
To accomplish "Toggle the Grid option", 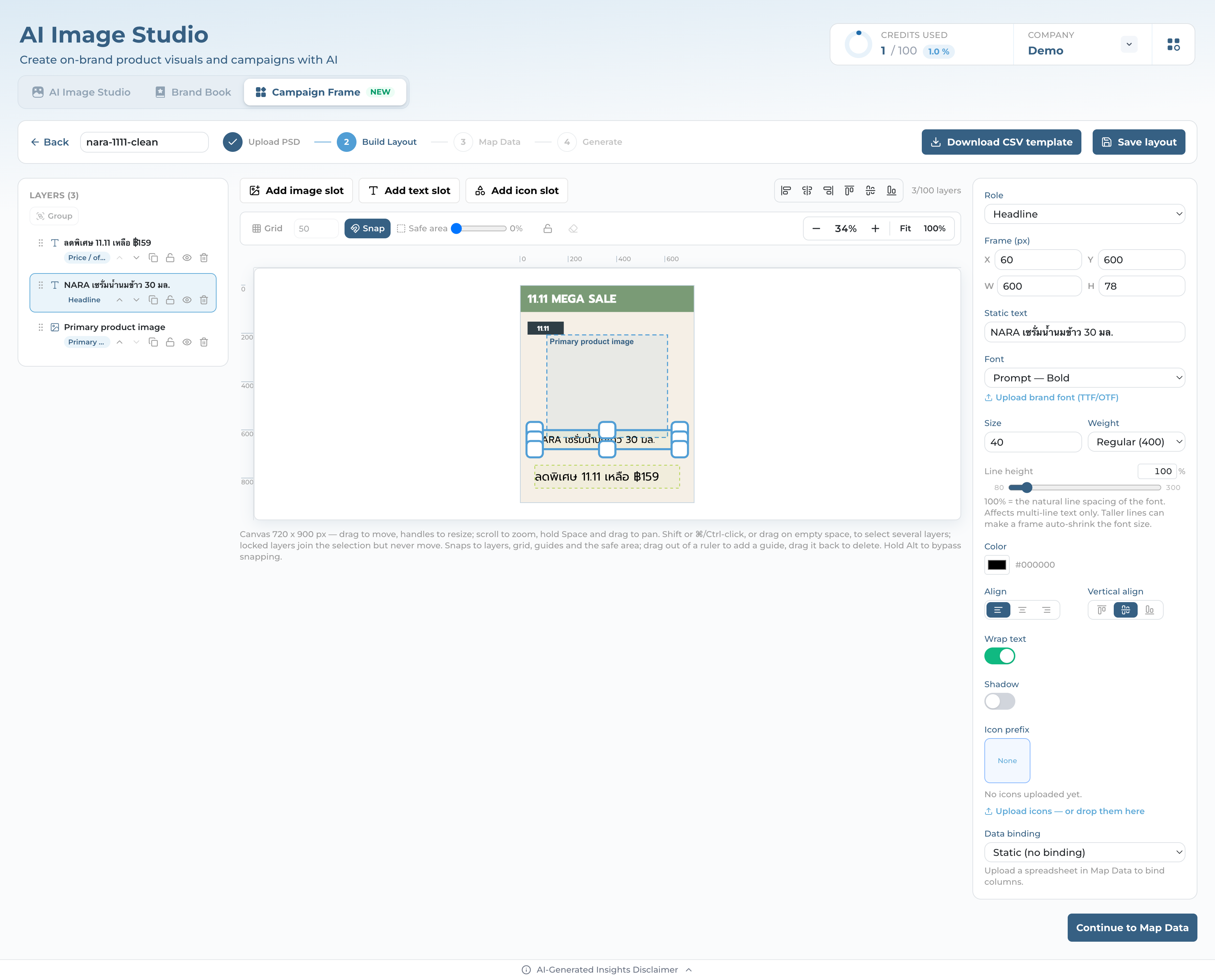I will pyautogui.click(x=267, y=228).
